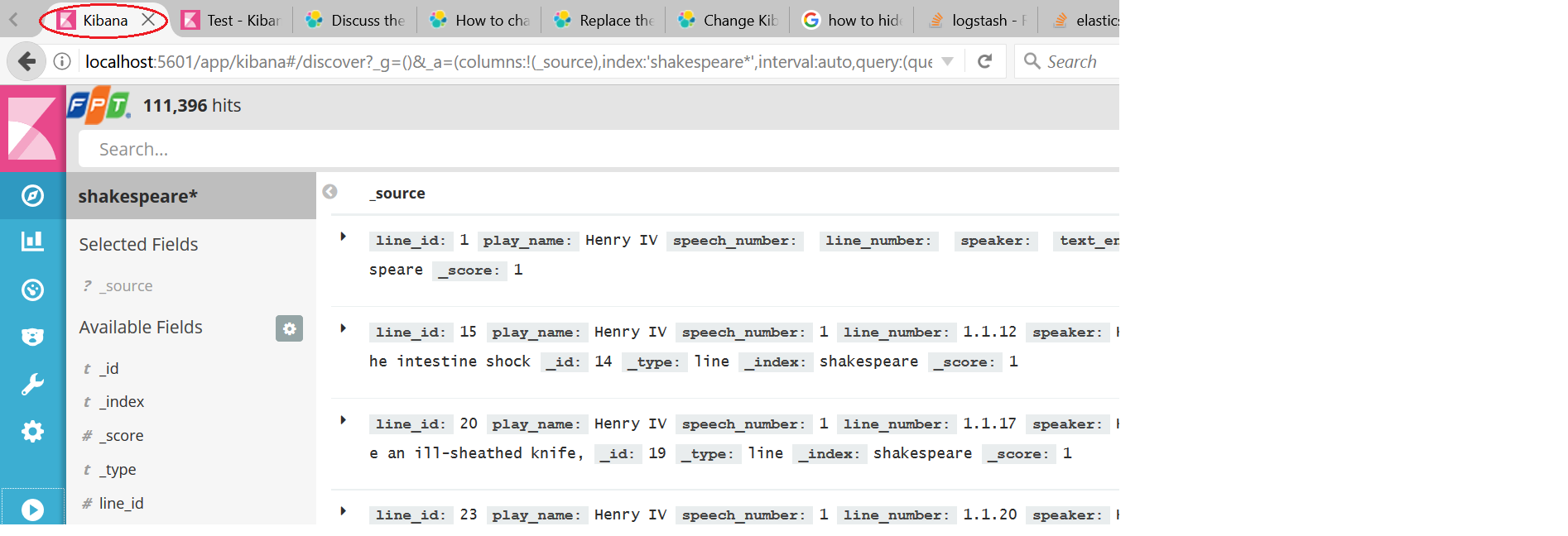Image resolution: width=1568 pixels, height=536 pixels.
Task: Click the _id available field
Action: tap(108, 369)
